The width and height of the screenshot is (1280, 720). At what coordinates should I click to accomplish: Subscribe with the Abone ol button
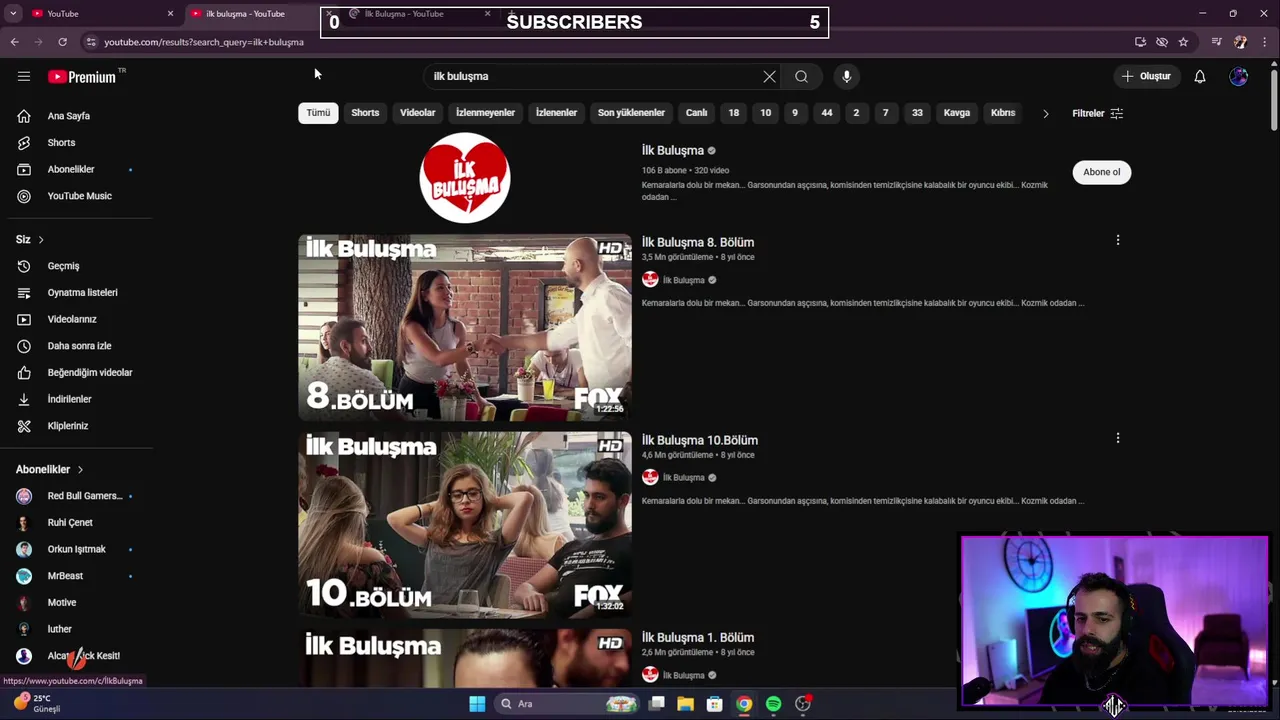coord(1102,172)
